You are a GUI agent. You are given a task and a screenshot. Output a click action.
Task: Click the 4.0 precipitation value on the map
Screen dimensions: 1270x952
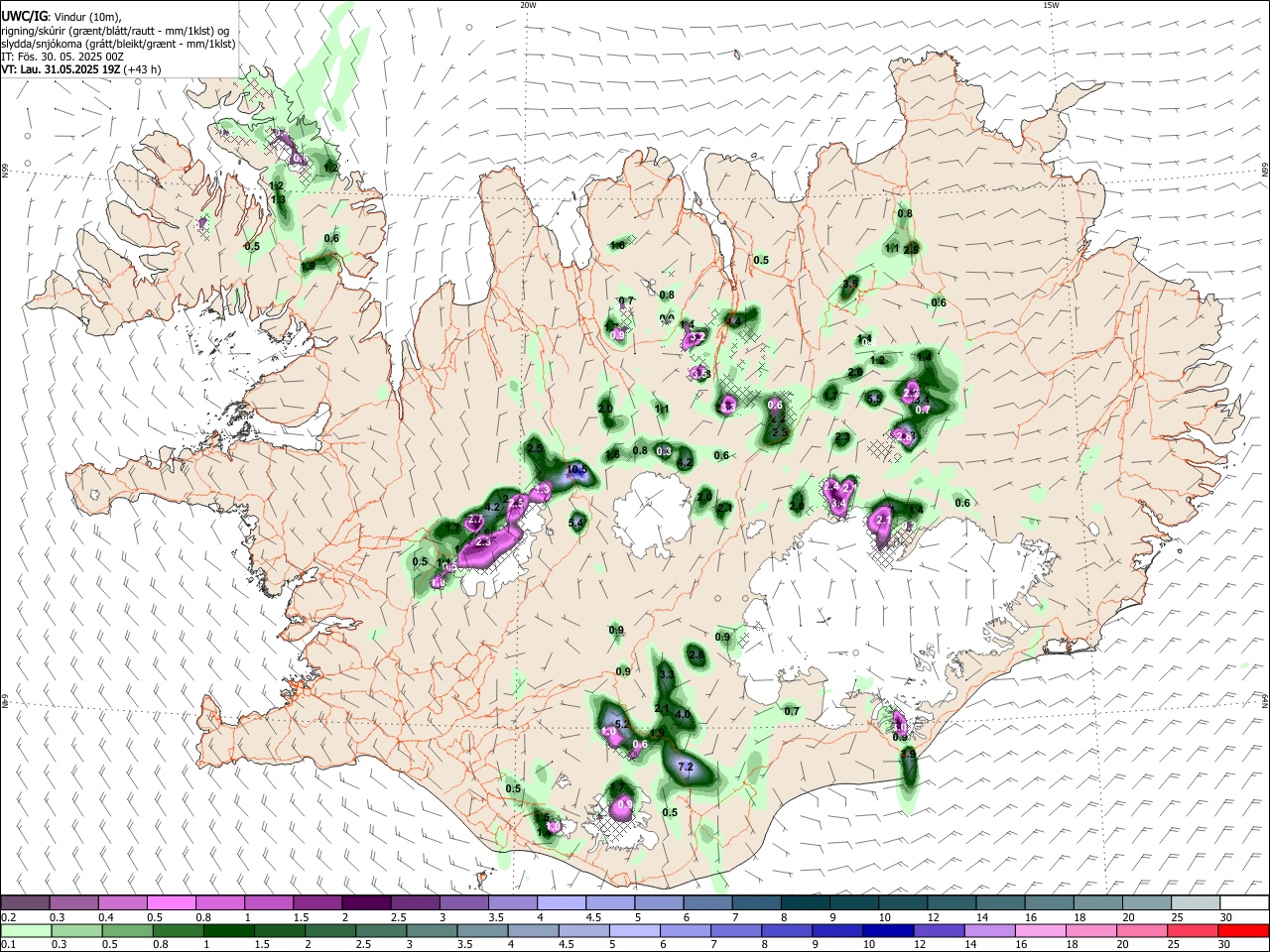(x=682, y=714)
